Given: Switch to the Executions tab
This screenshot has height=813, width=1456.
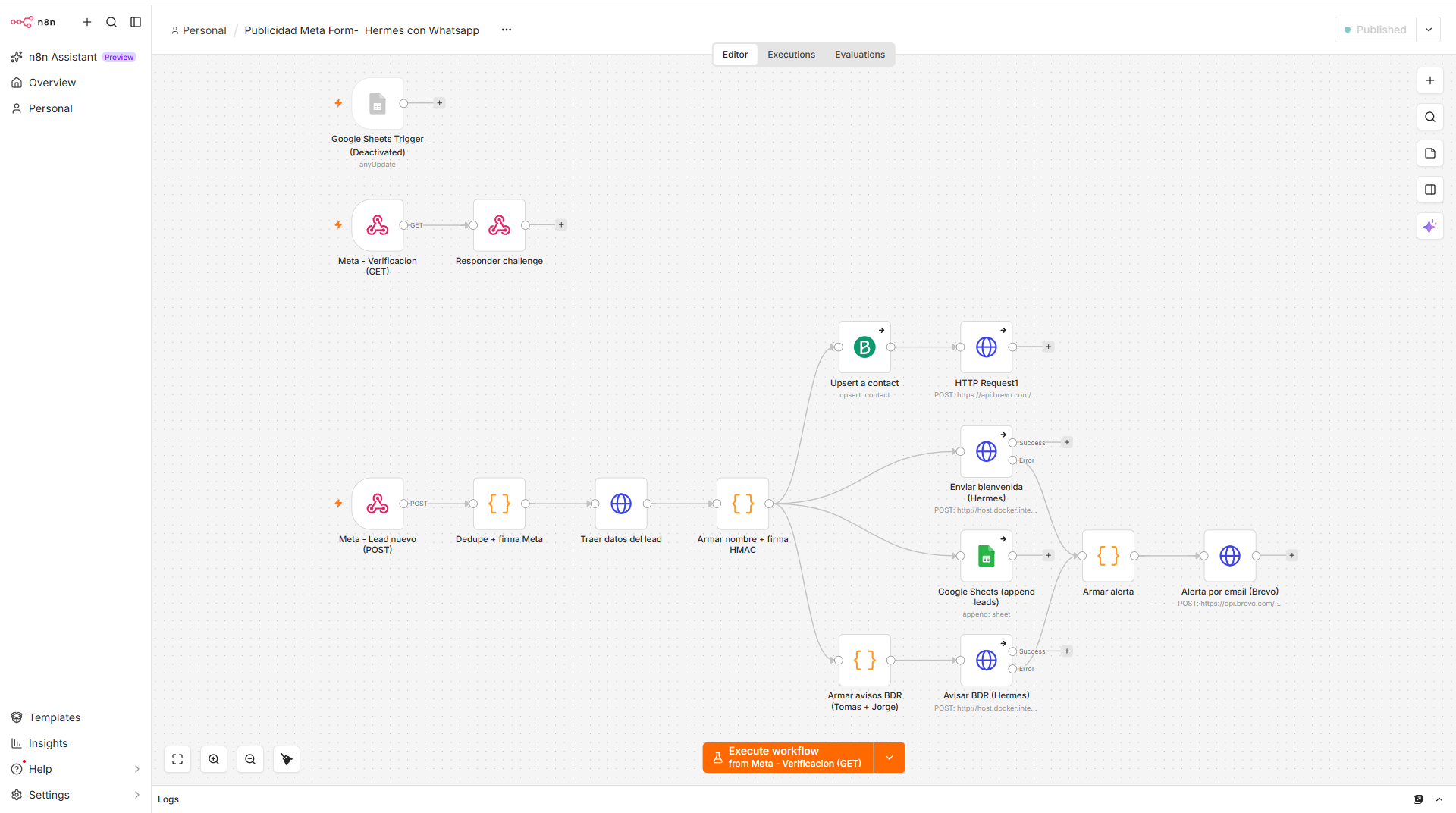Looking at the screenshot, I should (791, 55).
